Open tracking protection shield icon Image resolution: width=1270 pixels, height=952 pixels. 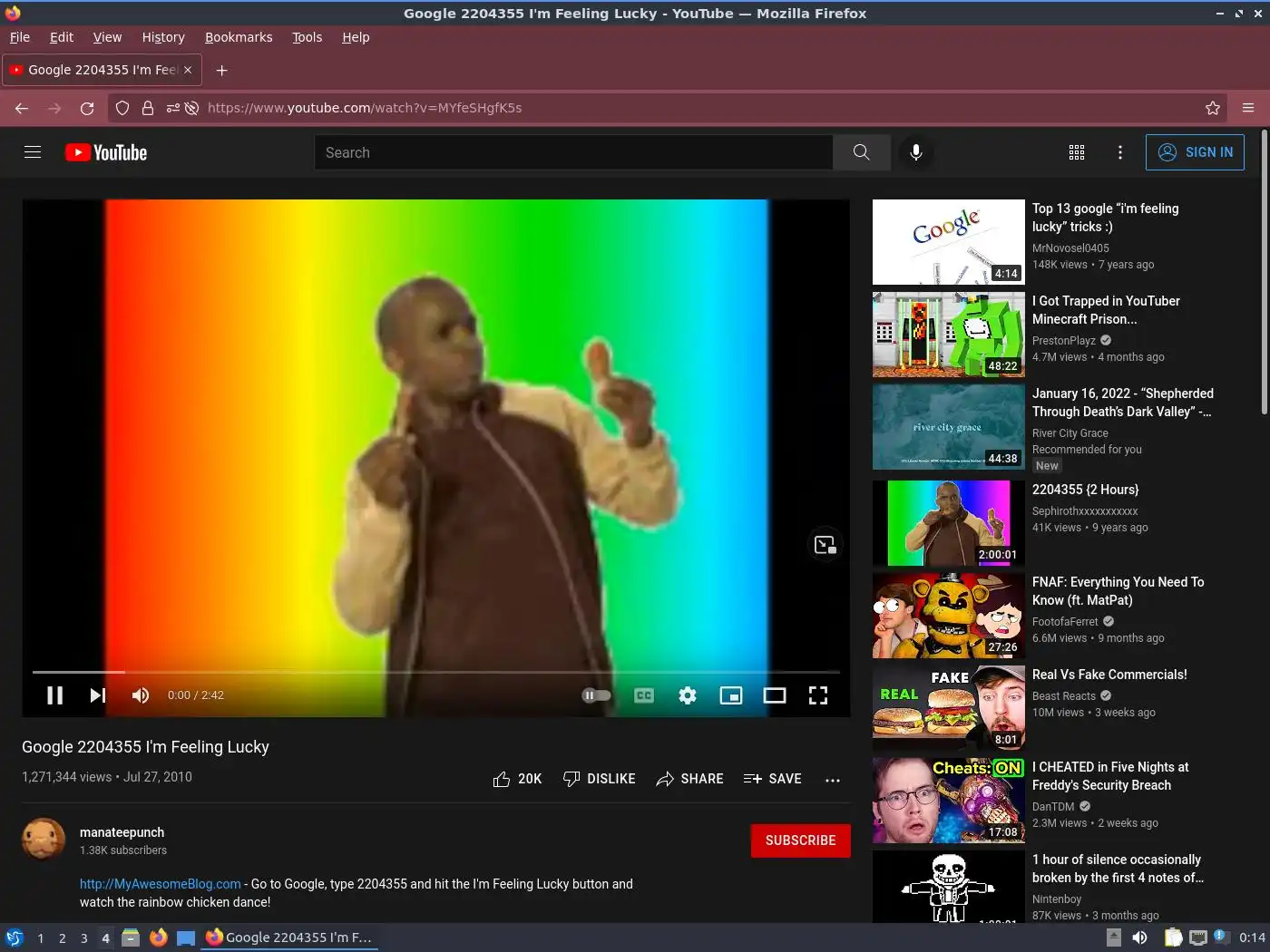coord(122,108)
